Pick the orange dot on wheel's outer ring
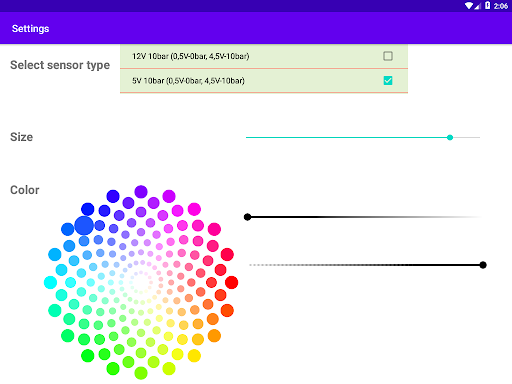Viewport: 512px width, 384px height. [x=214, y=336]
